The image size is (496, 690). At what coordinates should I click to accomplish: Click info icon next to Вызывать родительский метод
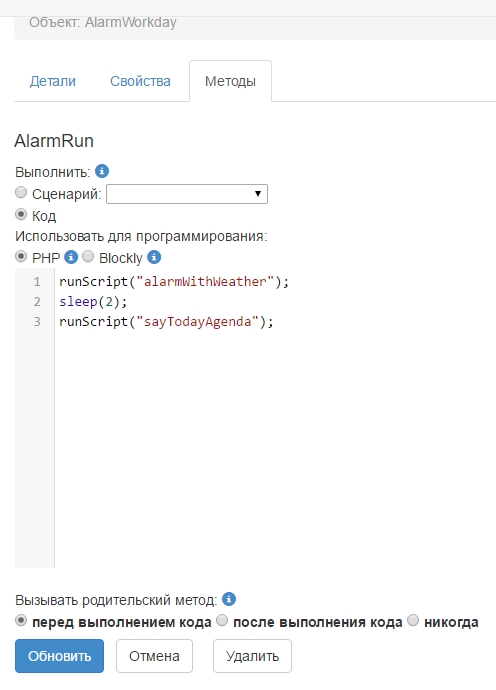pyautogui.click(x=229, y=599)
